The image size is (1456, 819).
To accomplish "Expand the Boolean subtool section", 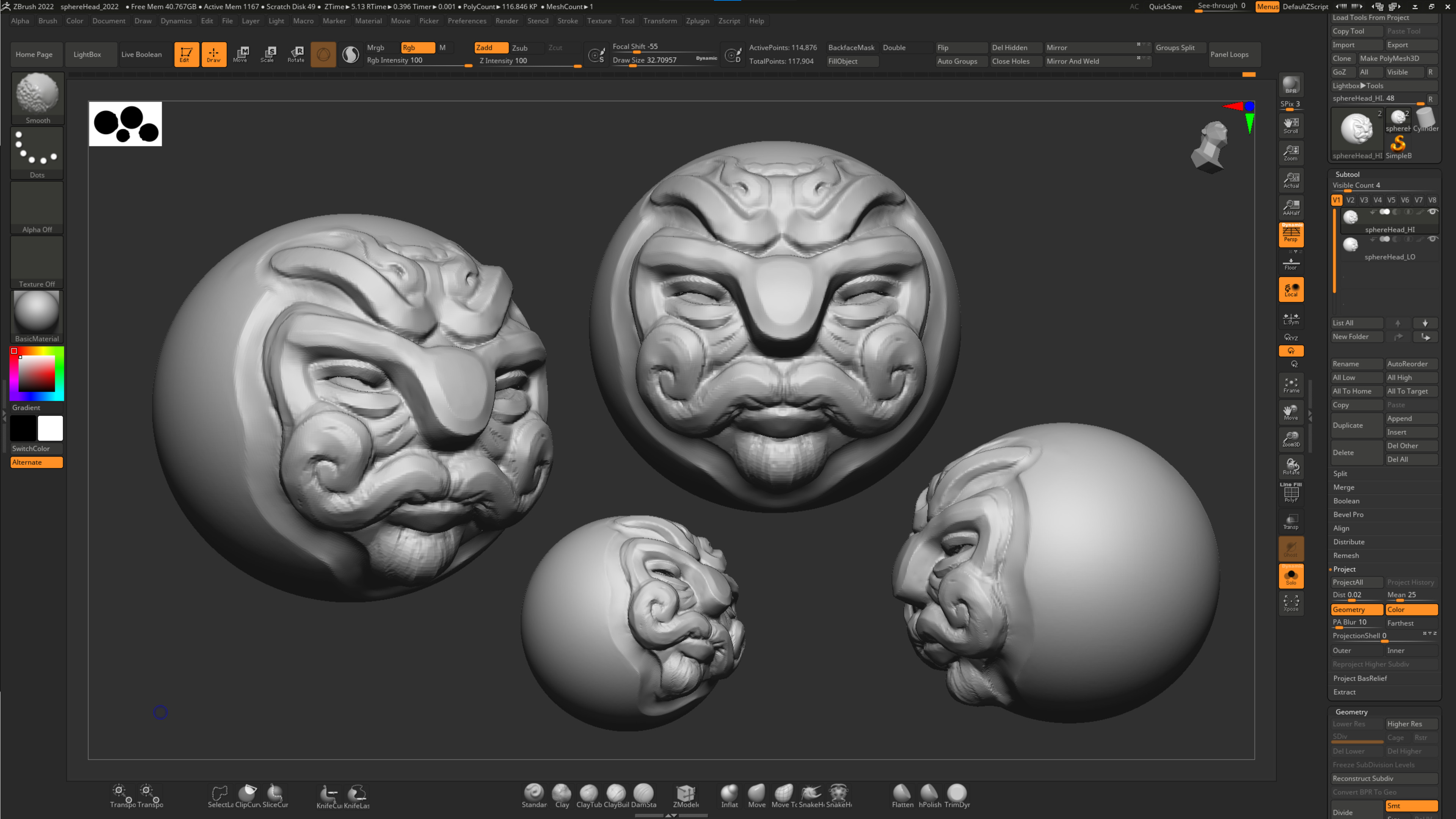I will pyautogui.click(x=1346, y=501).
